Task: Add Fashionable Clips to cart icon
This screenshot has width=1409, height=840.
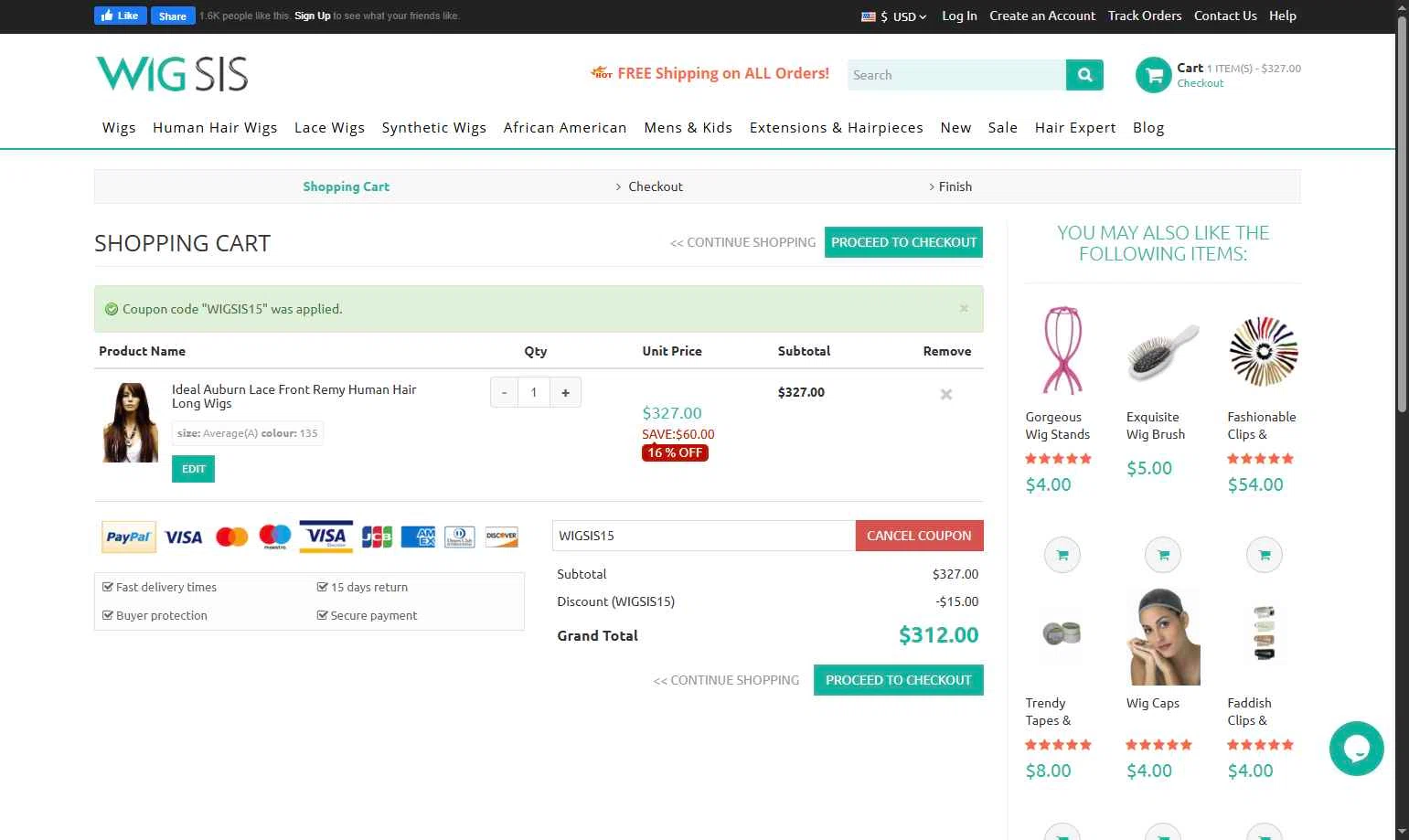Action: click(x=1264, y=555)
